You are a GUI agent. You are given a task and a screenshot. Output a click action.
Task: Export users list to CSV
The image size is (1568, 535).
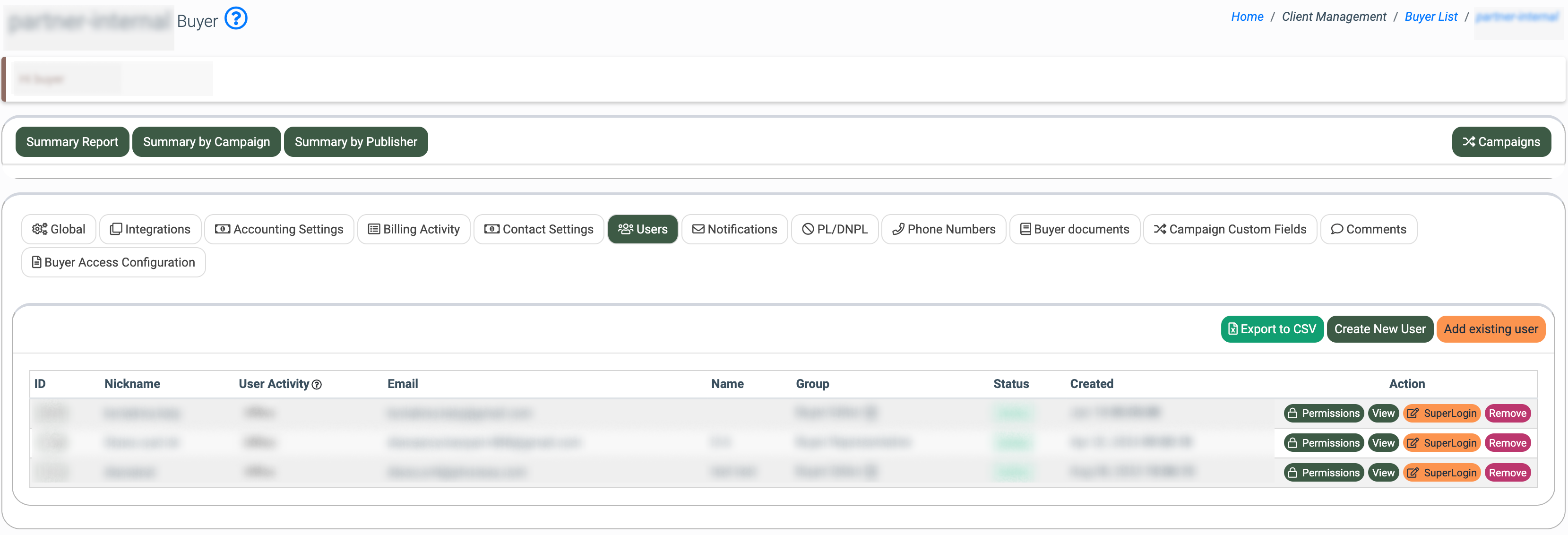coord(1272,329)
